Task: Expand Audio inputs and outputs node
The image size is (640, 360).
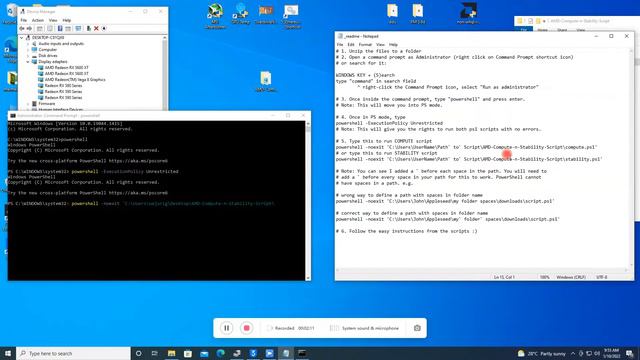Action: tap(28, 44)
